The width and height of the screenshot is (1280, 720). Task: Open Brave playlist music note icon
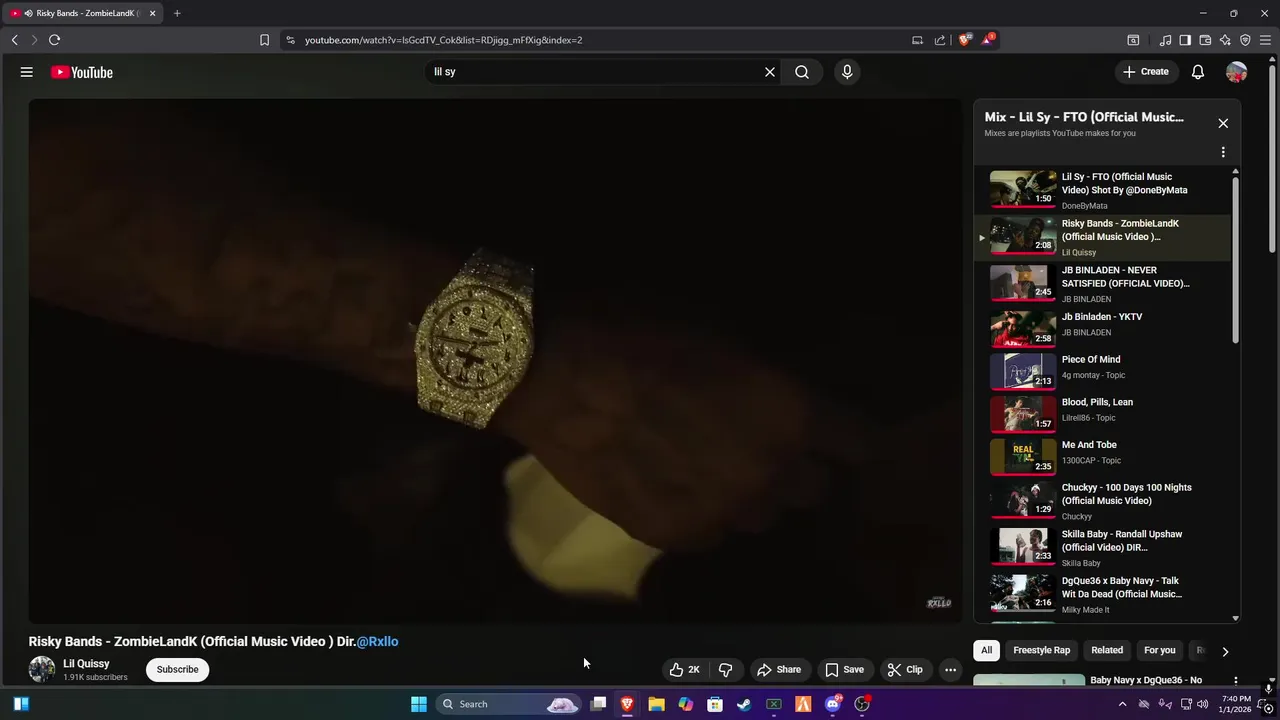pos(1165,40)
